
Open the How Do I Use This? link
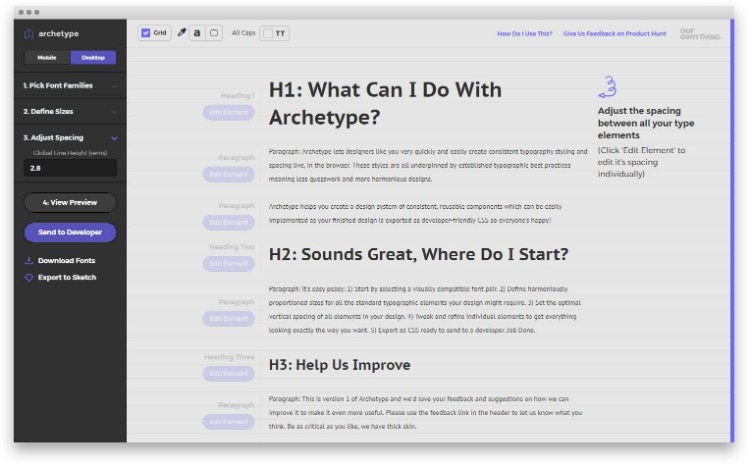point(524,34)
